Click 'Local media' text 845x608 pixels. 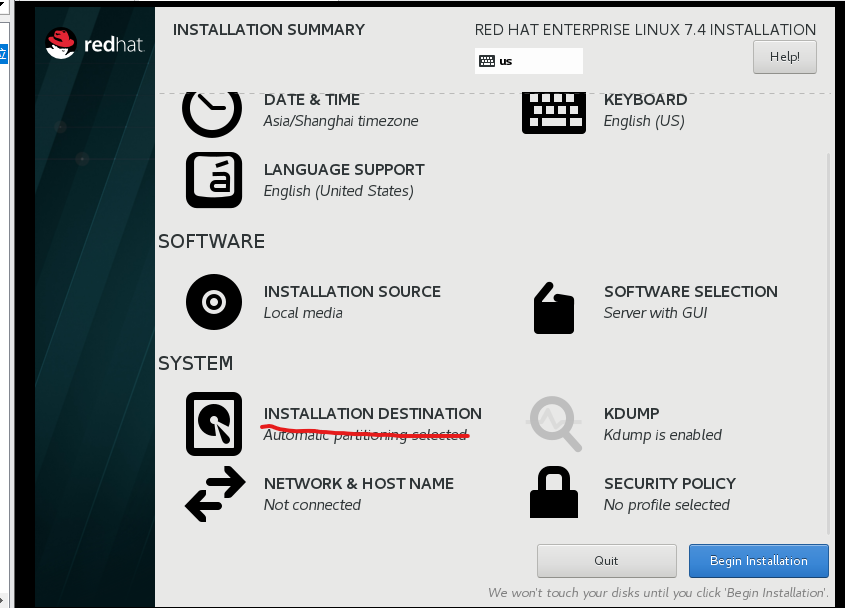303,313
